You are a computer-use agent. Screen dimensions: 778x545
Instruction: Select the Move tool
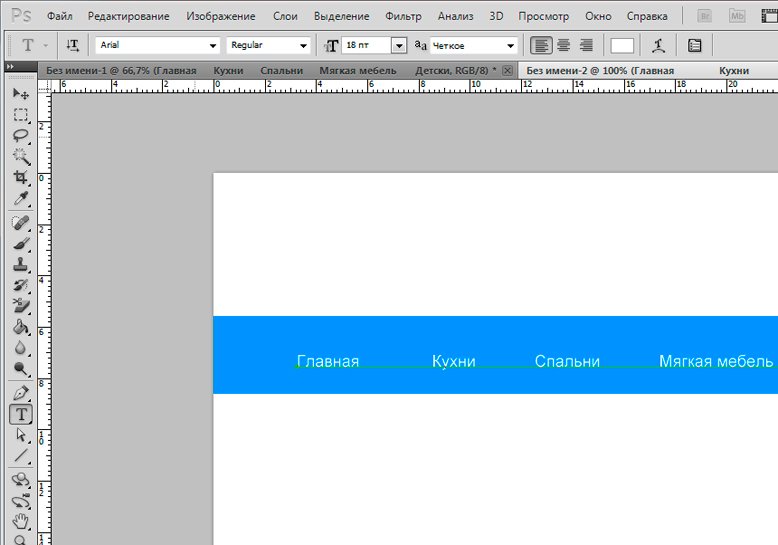click(21, 94)
